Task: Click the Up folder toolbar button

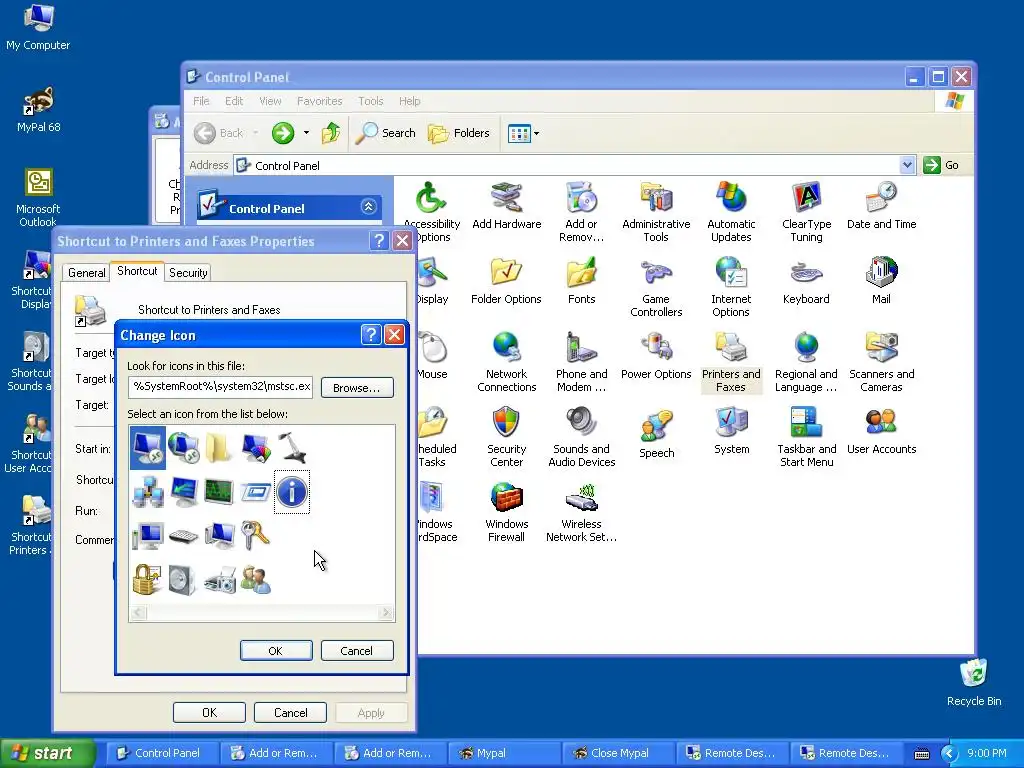Action: 330,133
